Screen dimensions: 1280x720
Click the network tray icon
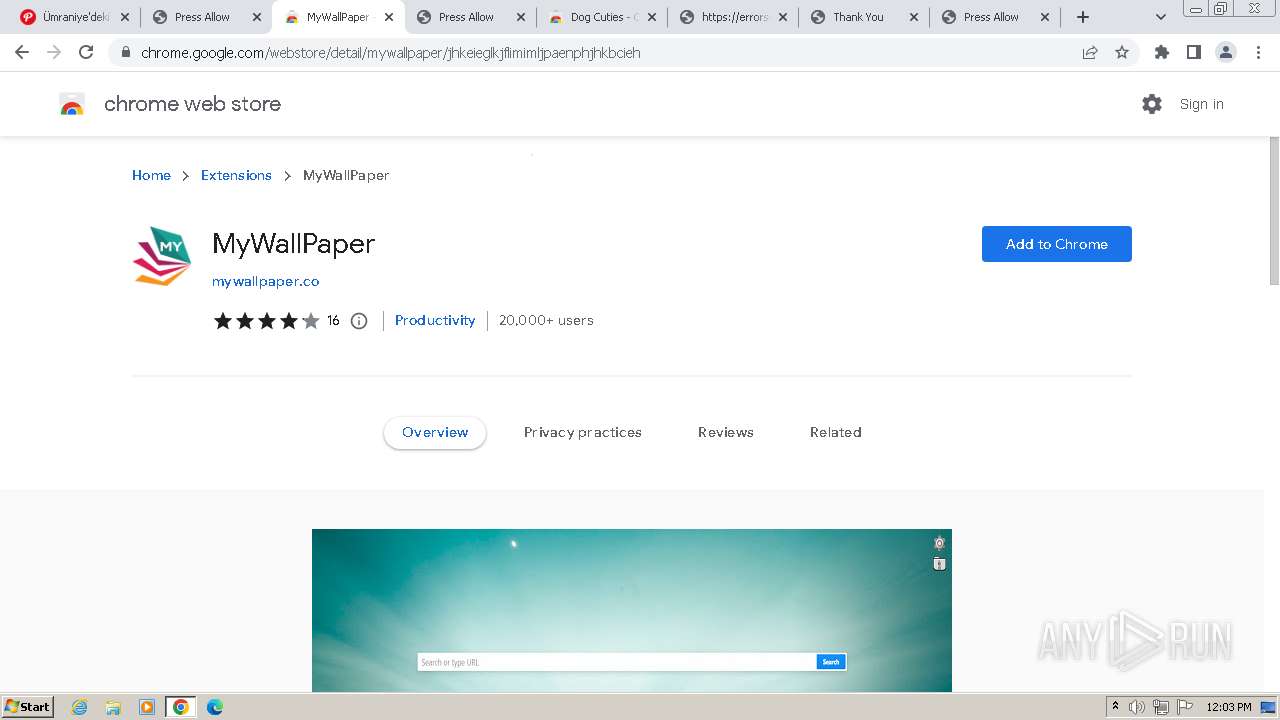tap(1161, 707)
